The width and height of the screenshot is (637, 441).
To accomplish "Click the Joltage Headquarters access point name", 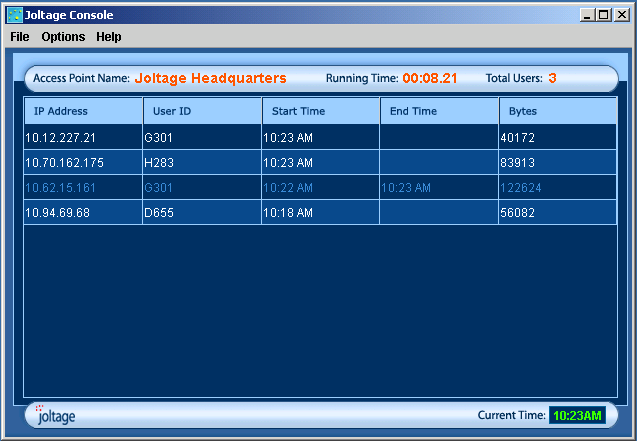I will pos(210,78).
